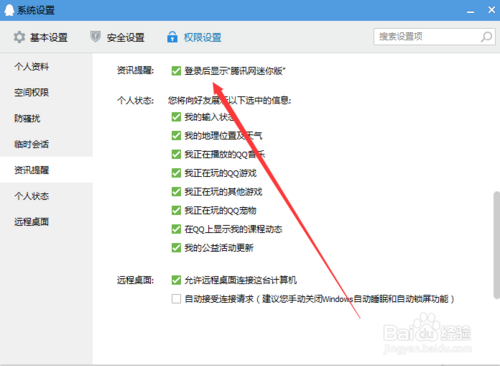
Task: Toggle 我正在播放的QQ音乐 checkbox
Action: pyautogui.click(x=176, y=154)
